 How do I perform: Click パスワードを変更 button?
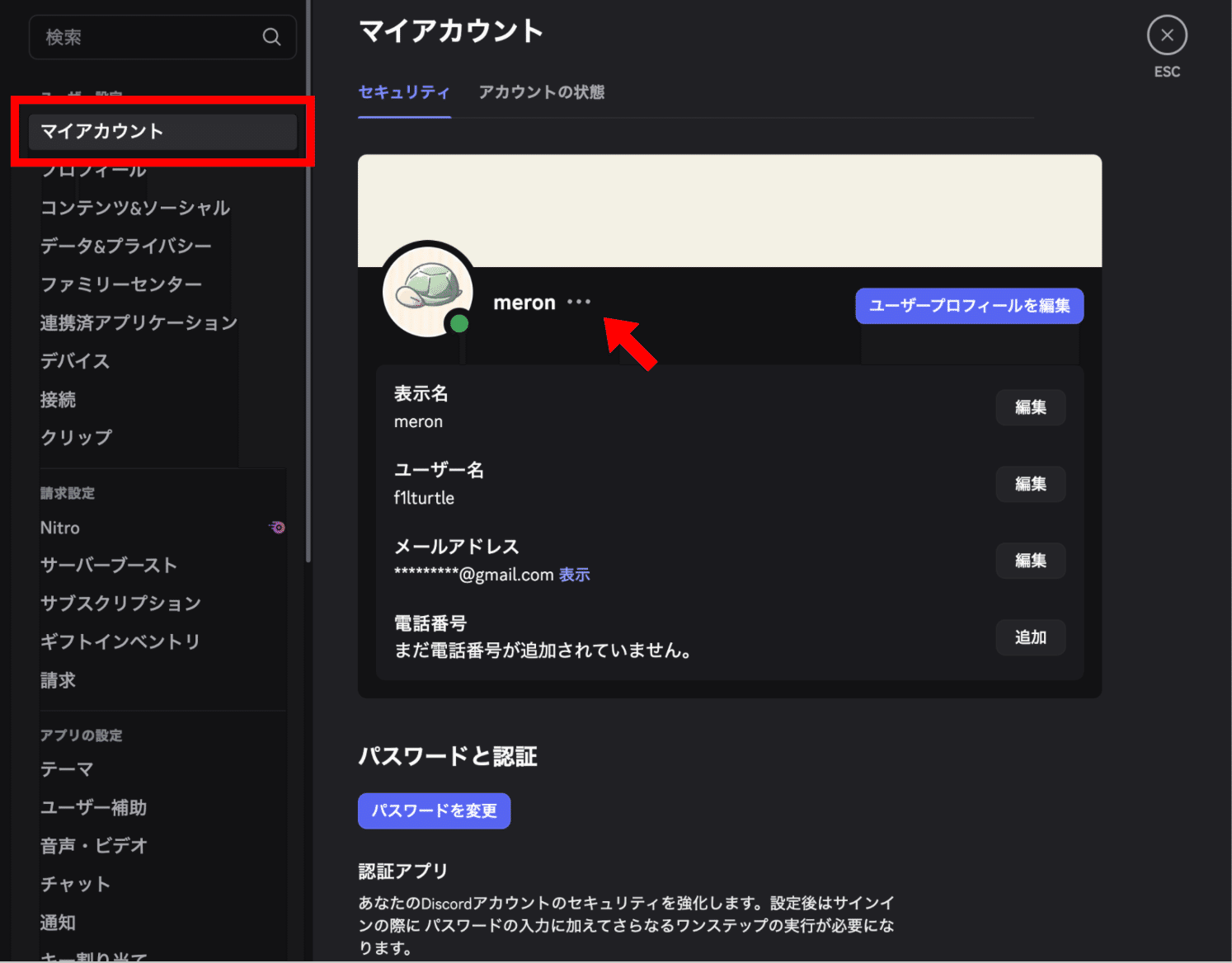click(x=434, y=810)
